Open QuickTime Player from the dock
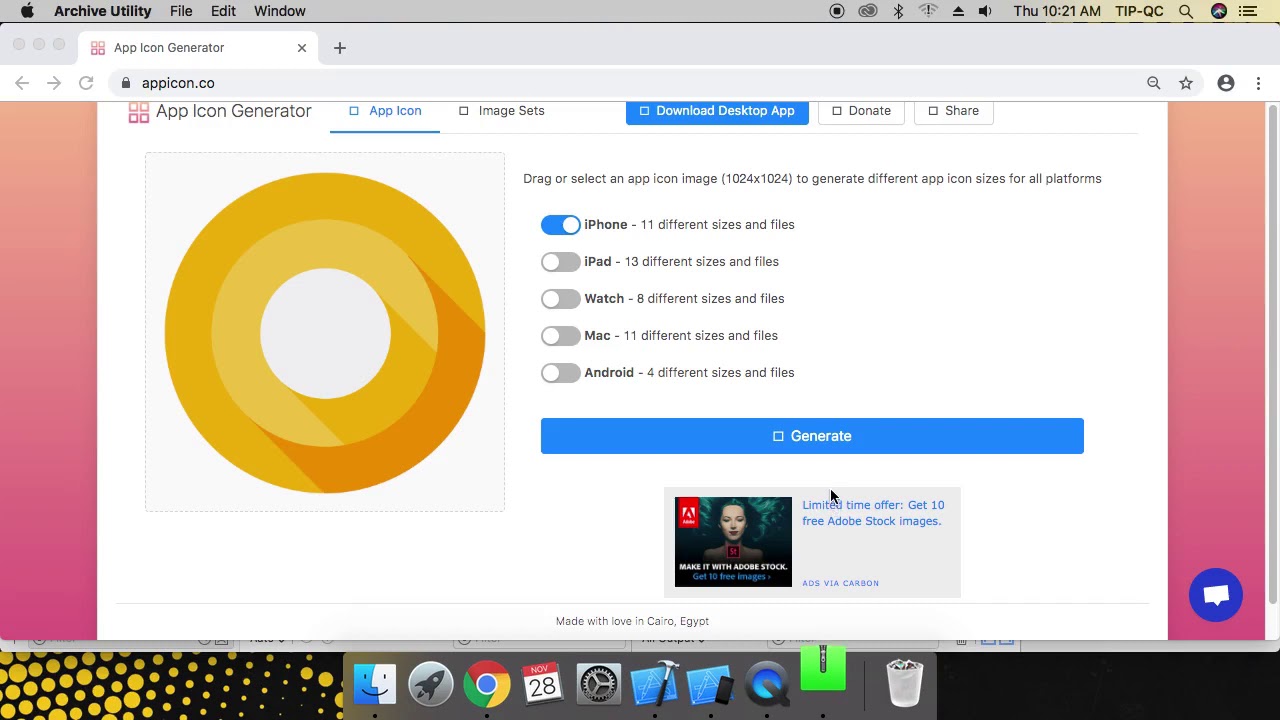1280x720 pixels. coord(767,685)
